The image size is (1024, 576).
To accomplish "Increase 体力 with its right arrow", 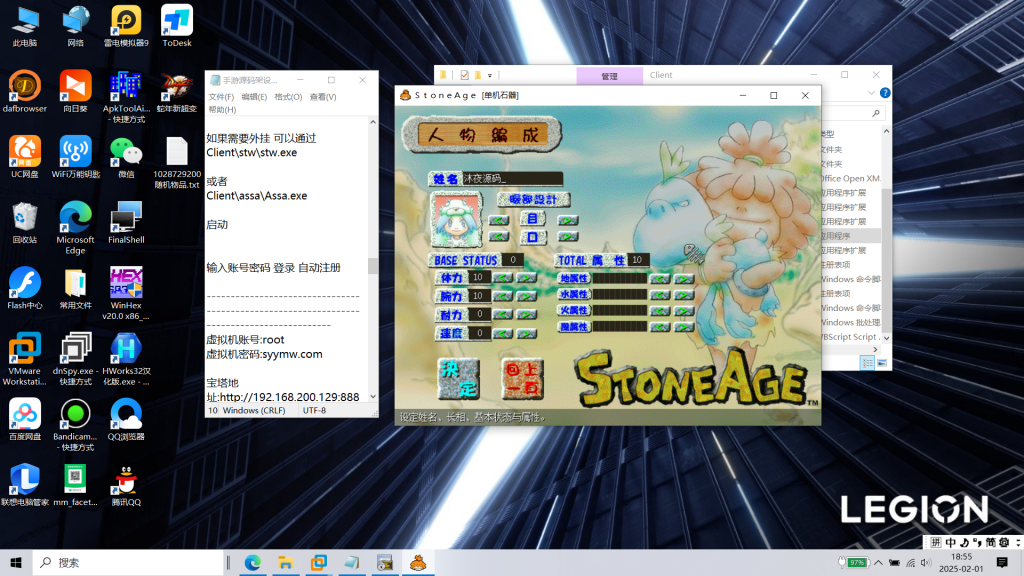I will pos(526,277).
